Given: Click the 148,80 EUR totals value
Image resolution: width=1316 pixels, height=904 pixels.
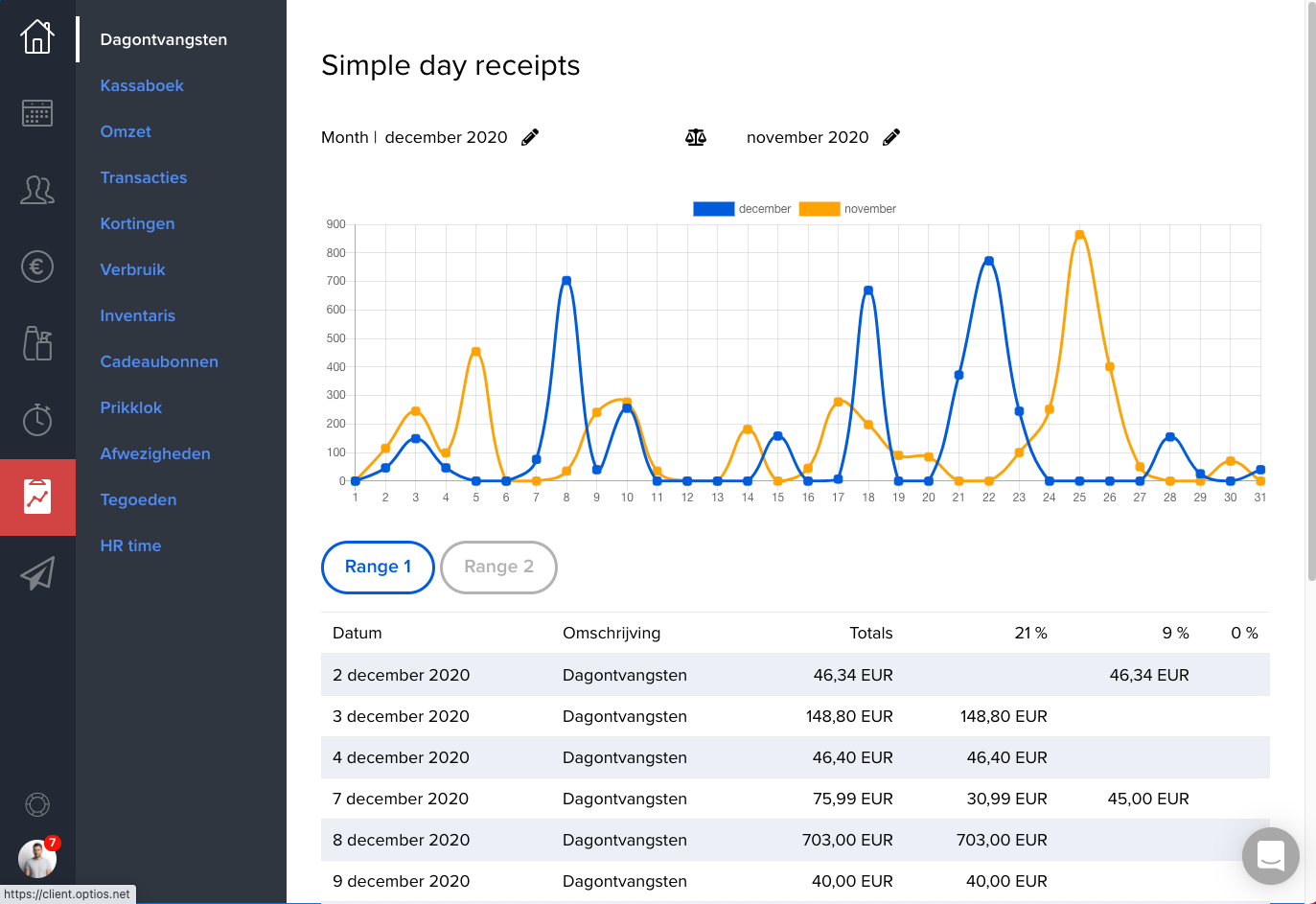Looking at the screenshot, I should (849, 716).
